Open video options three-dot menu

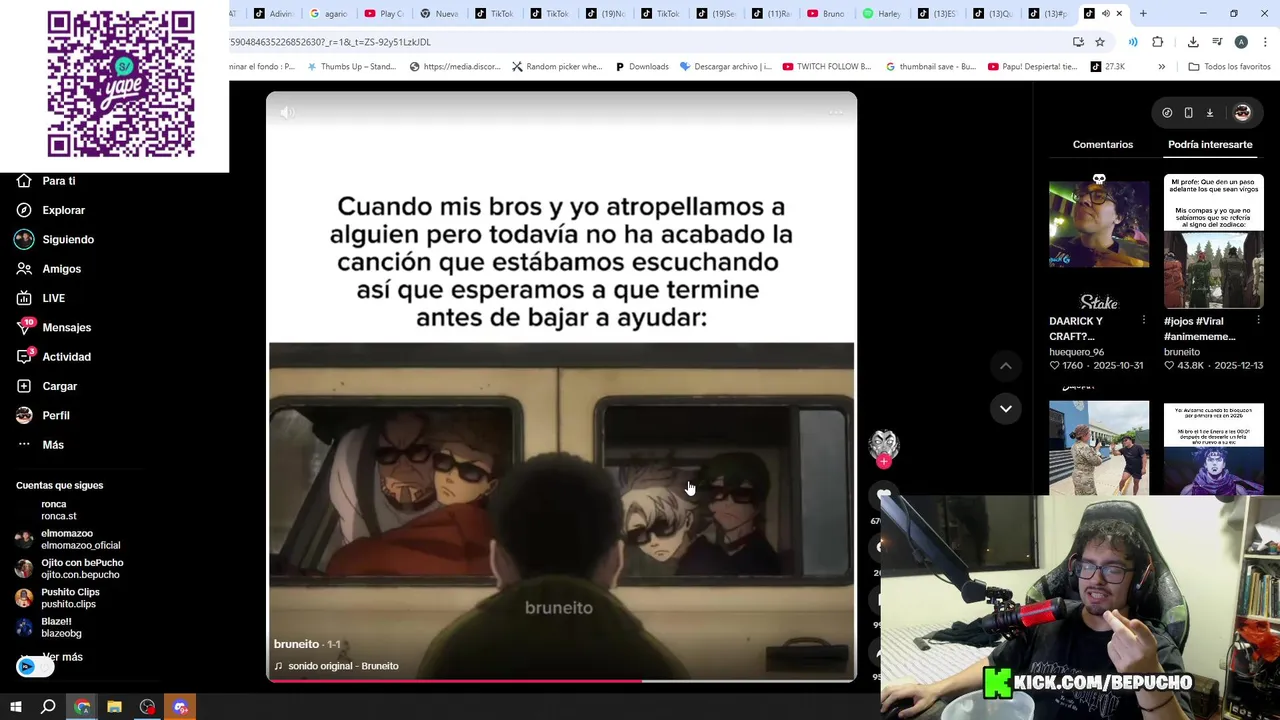click(x=836, y=113)
